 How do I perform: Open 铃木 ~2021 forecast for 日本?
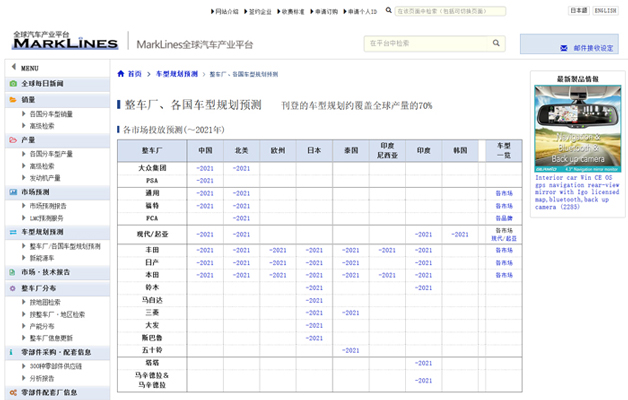point(314,288)
